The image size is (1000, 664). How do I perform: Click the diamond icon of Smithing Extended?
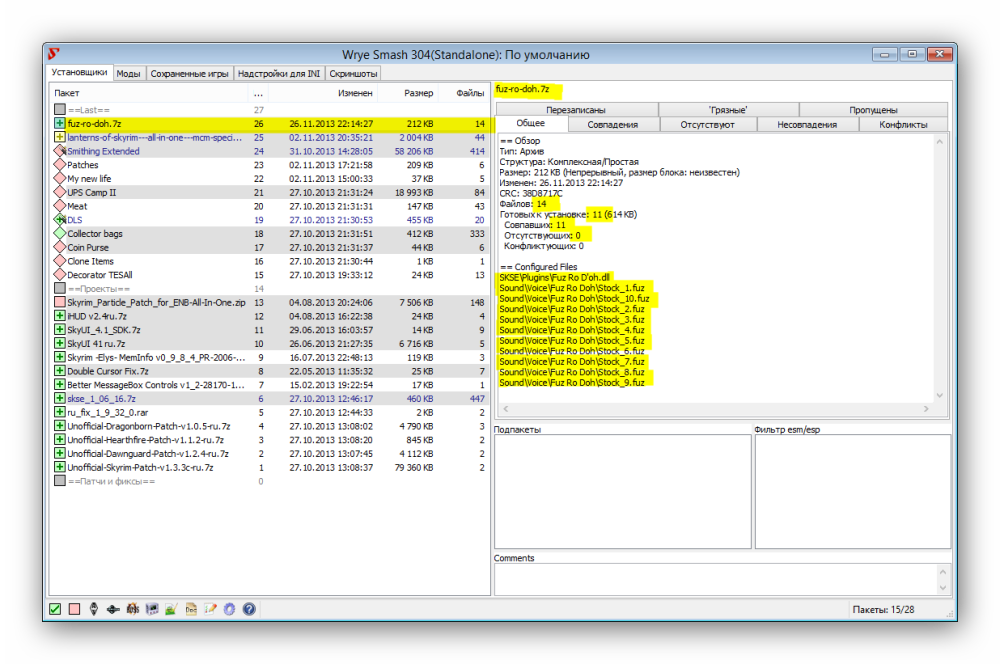point(59,151)
